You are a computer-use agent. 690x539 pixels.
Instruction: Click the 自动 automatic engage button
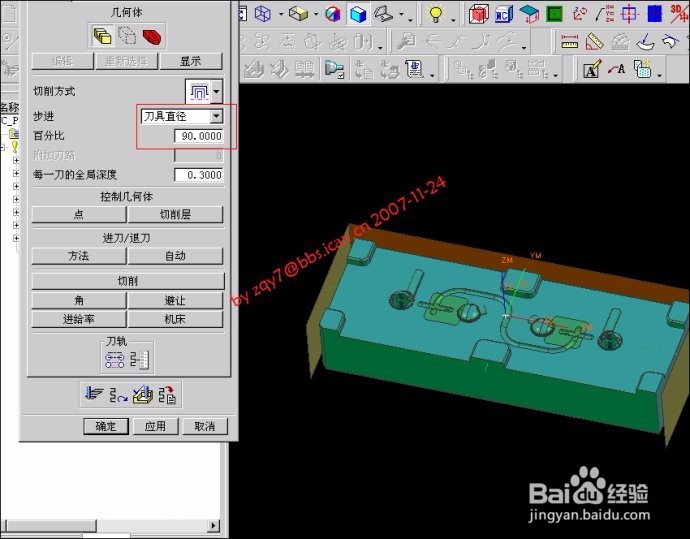[x=176, y=256]
